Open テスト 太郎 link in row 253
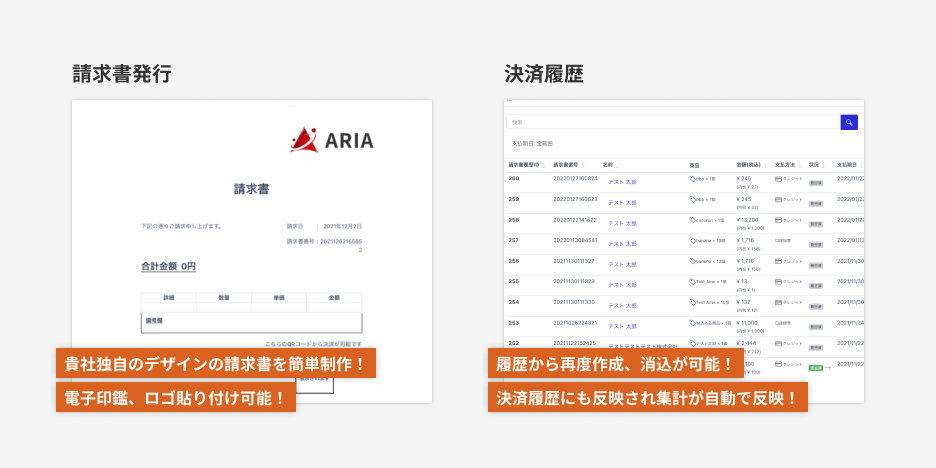 pyautogui.click(x=623, y=327)
